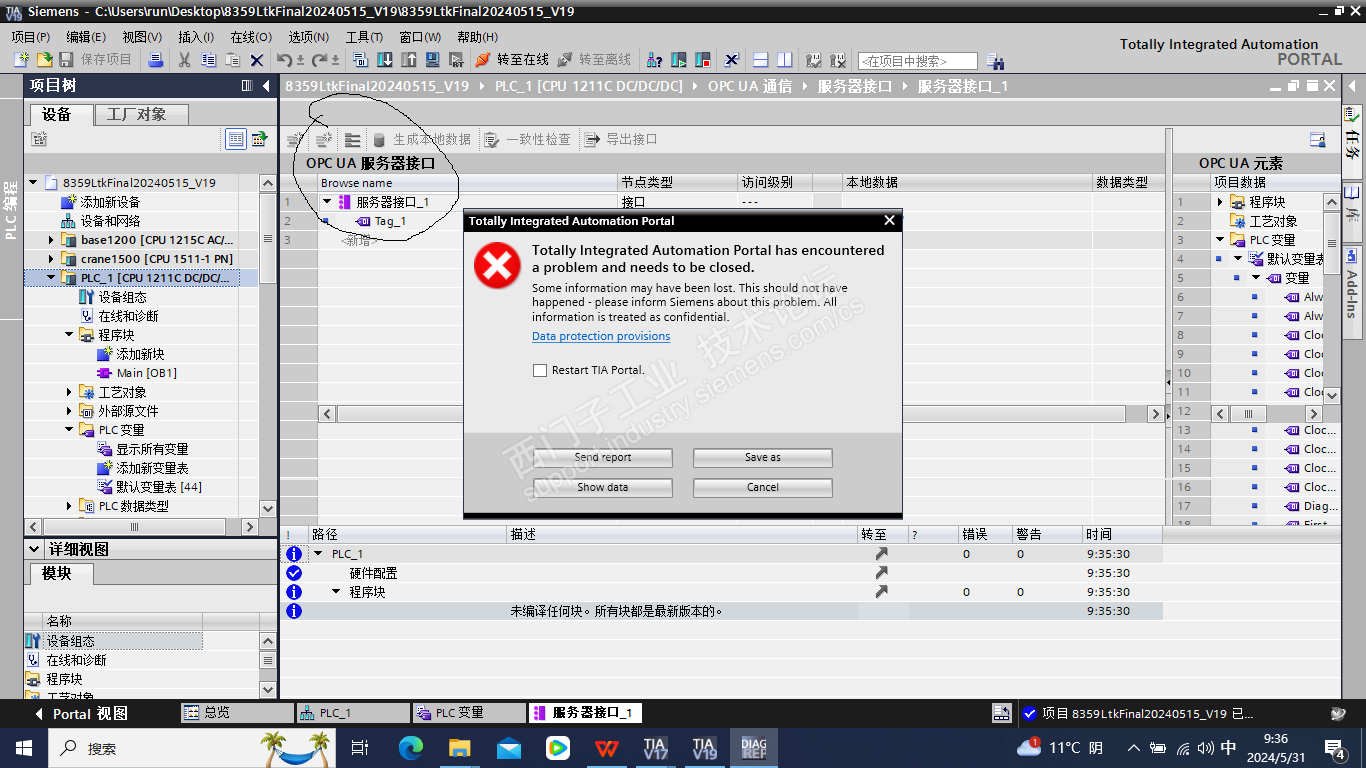The width and height of the screenshot is (1366, 768).
Task: Click the Undo arrow icon
Action: pyautogui.click(x=285, y=60)
